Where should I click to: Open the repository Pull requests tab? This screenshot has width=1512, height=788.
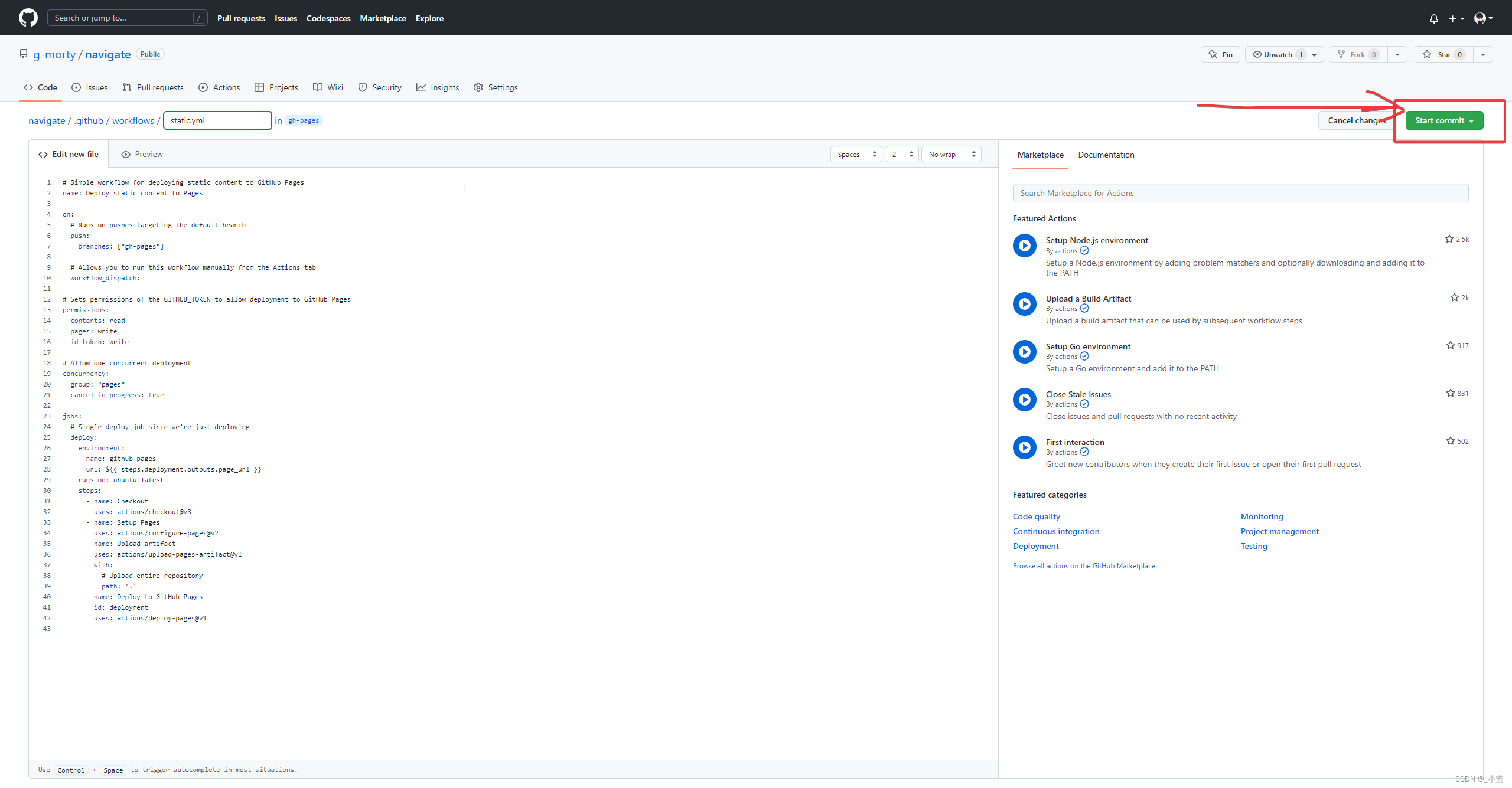[x=153, y=87]
